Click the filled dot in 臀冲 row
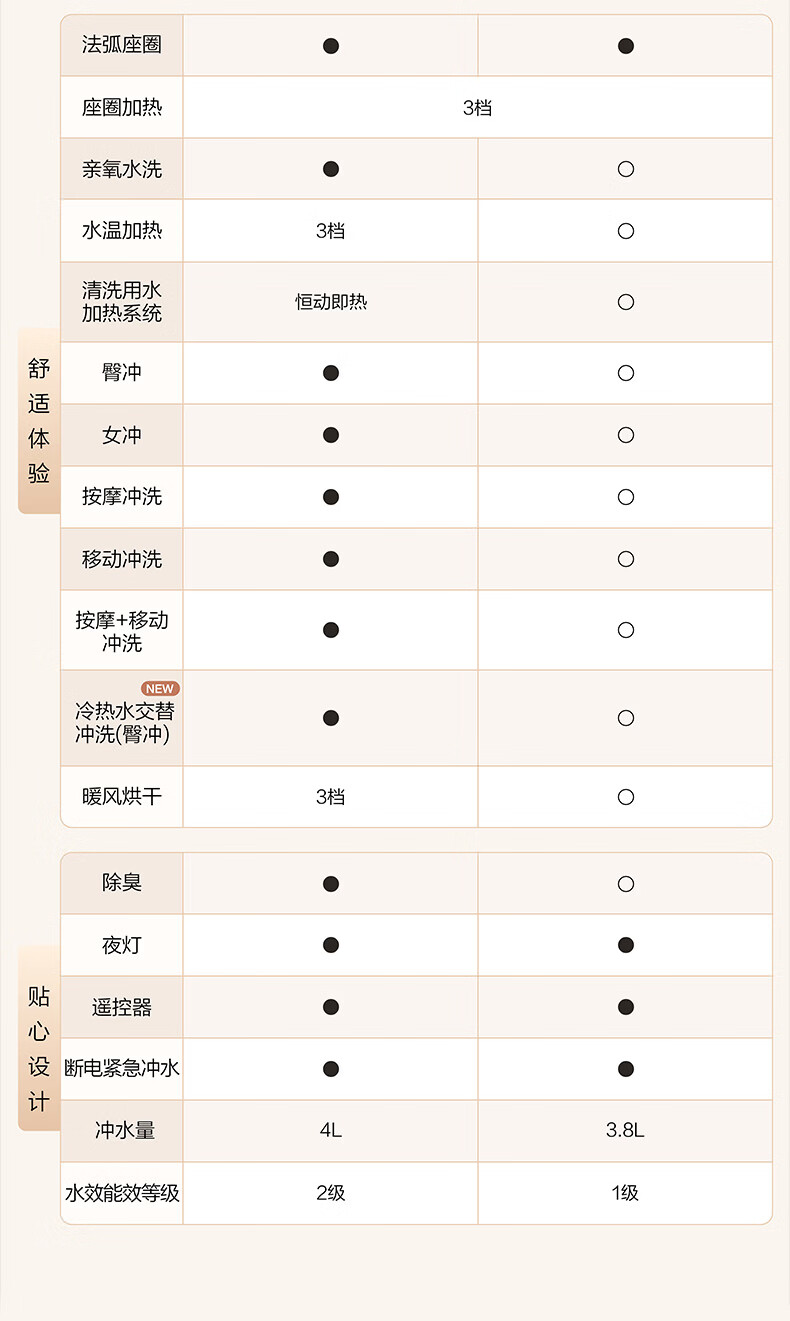This screenshot has height=1321, width=790. point(331,373)
